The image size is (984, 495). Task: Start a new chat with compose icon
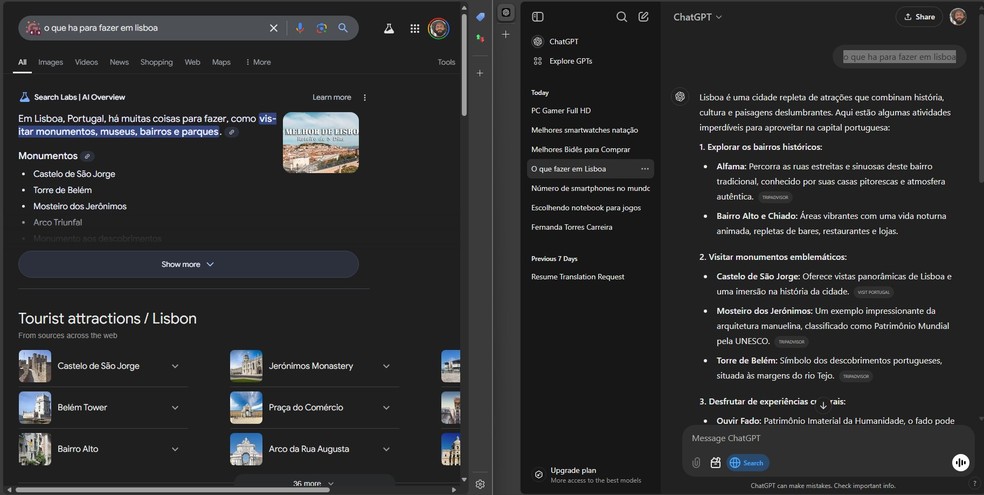click(643, 17)
